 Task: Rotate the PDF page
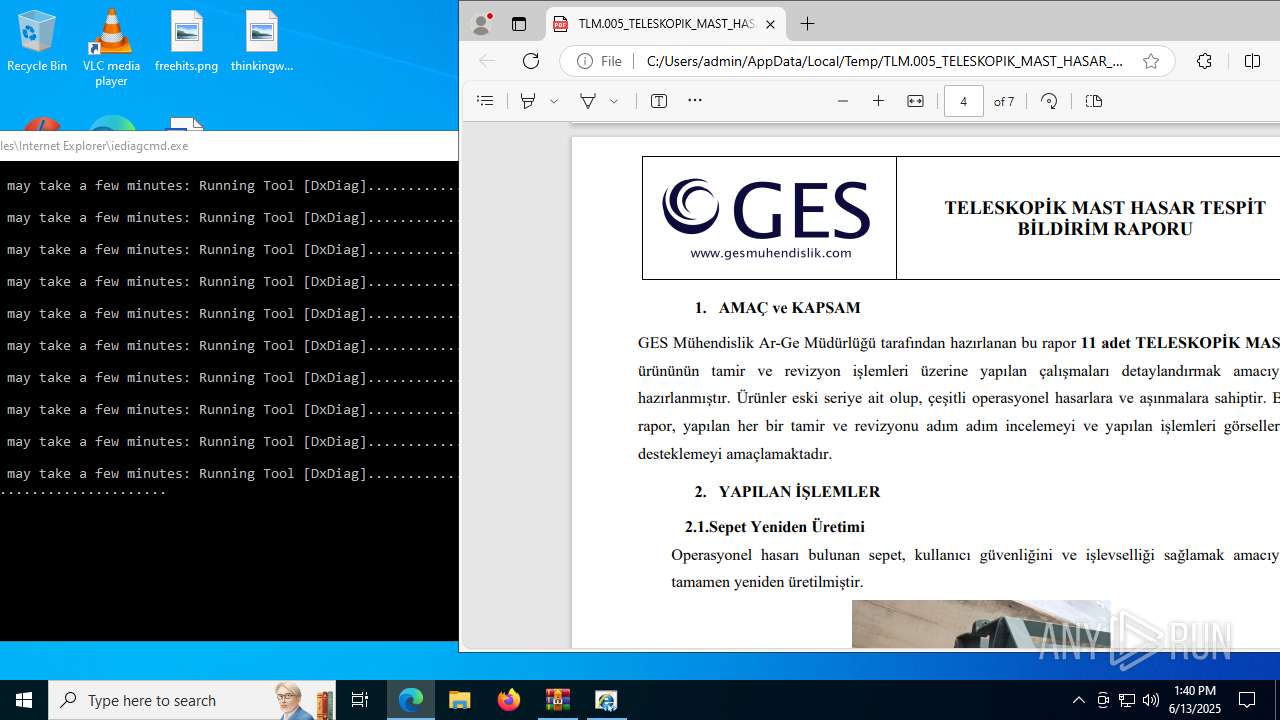tap(1049, 101)
